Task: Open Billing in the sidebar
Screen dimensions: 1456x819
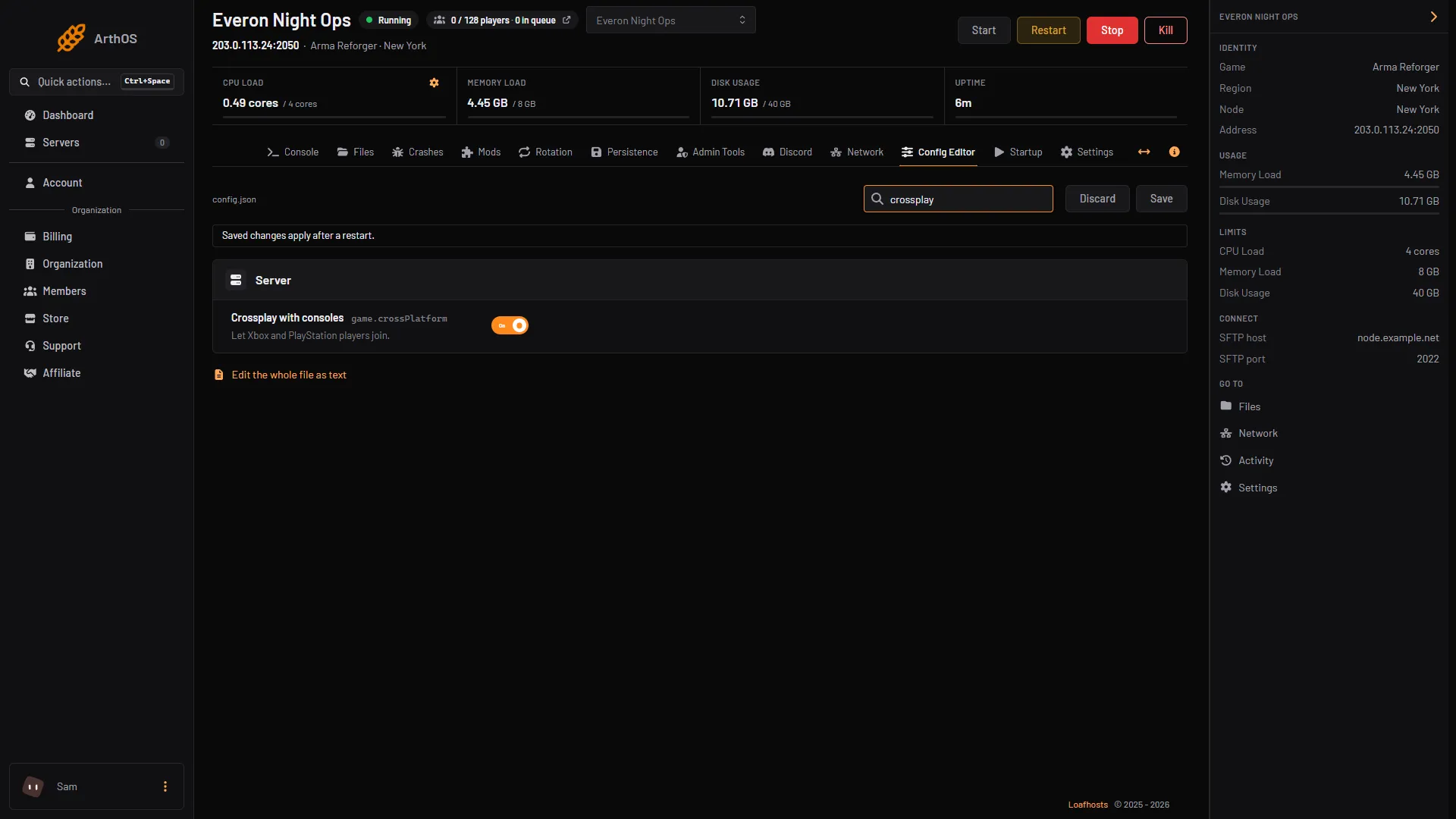Action: pyautogui.click(x=96, y=237)
